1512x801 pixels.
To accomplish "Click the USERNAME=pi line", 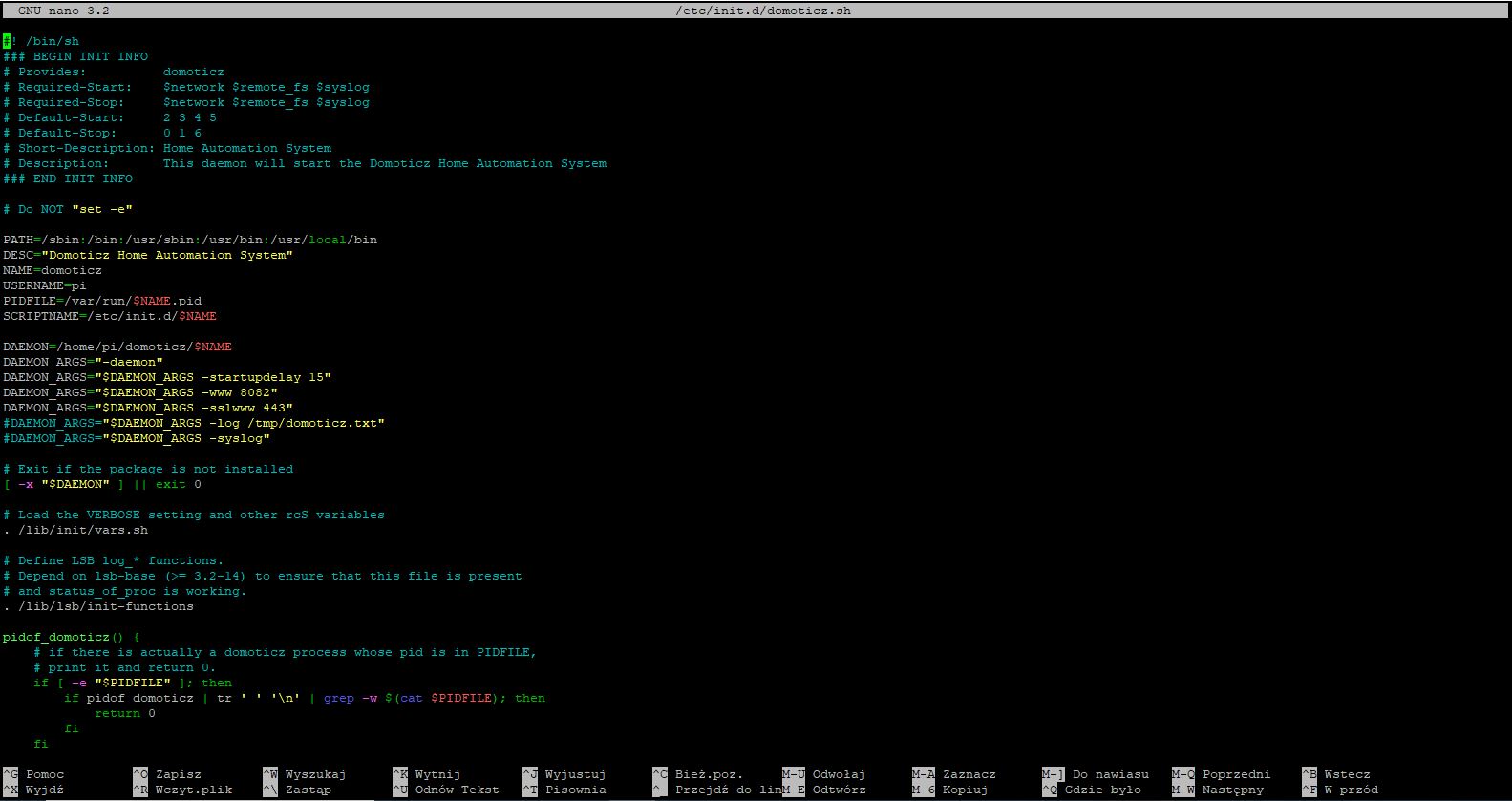I will point(45,285).
